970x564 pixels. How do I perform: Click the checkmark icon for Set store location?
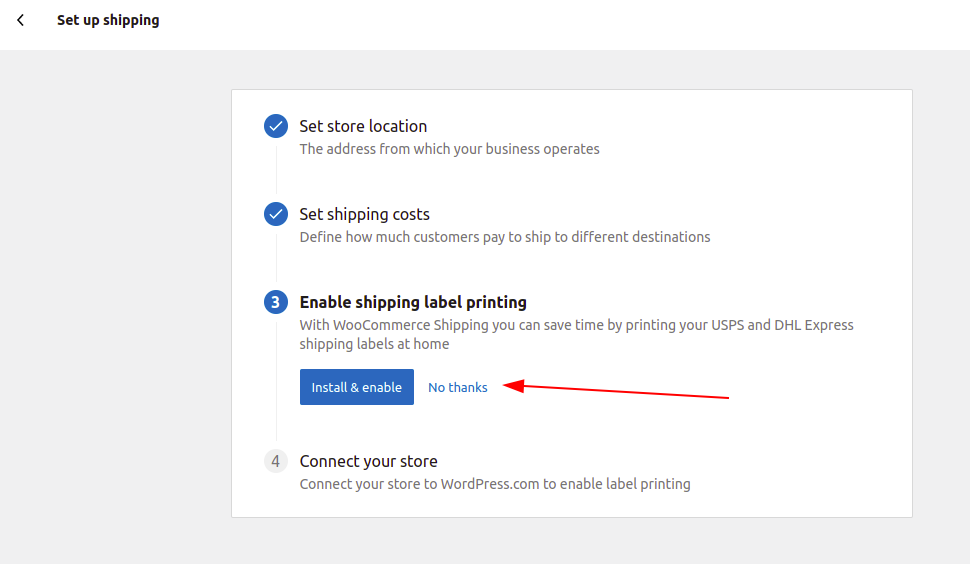(276, 126)
